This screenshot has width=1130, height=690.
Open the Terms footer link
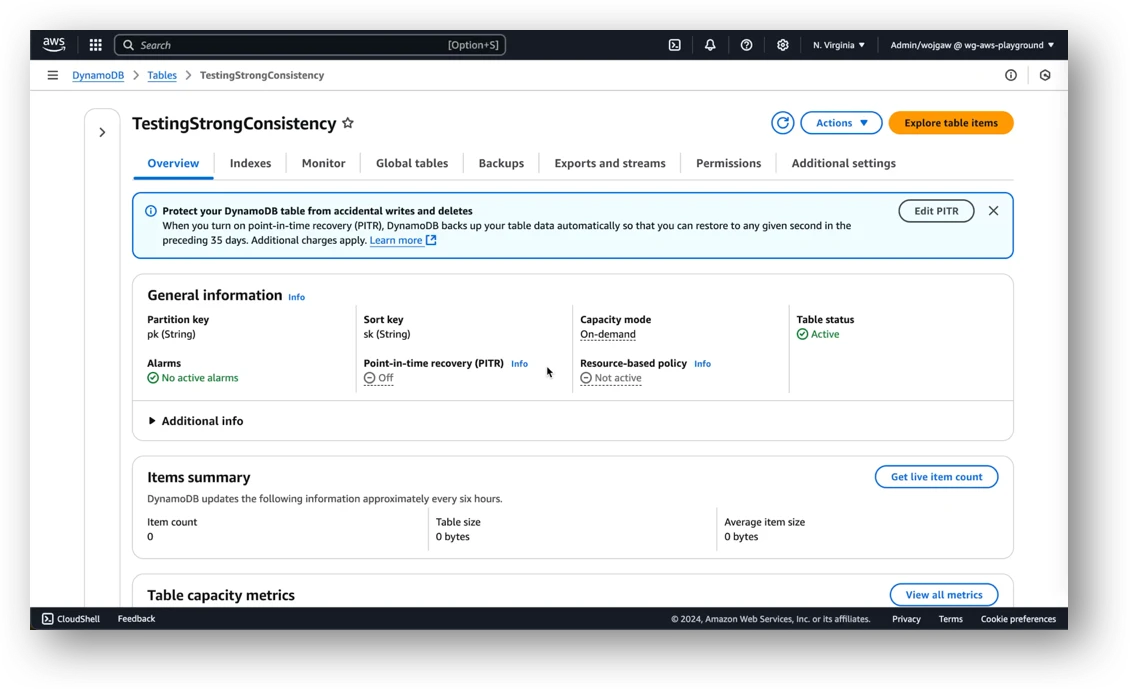click(x=951, y=619)
